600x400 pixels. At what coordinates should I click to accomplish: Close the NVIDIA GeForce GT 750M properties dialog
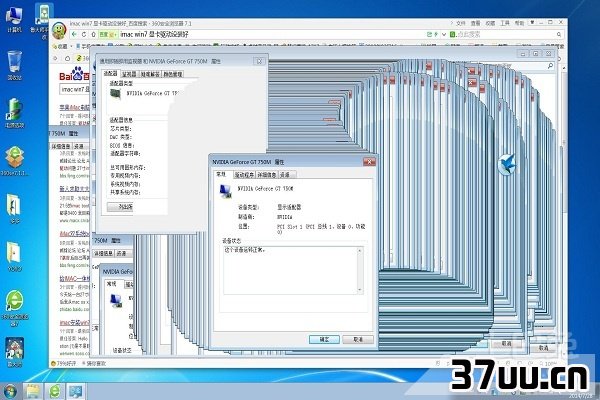tap(369, 162)
